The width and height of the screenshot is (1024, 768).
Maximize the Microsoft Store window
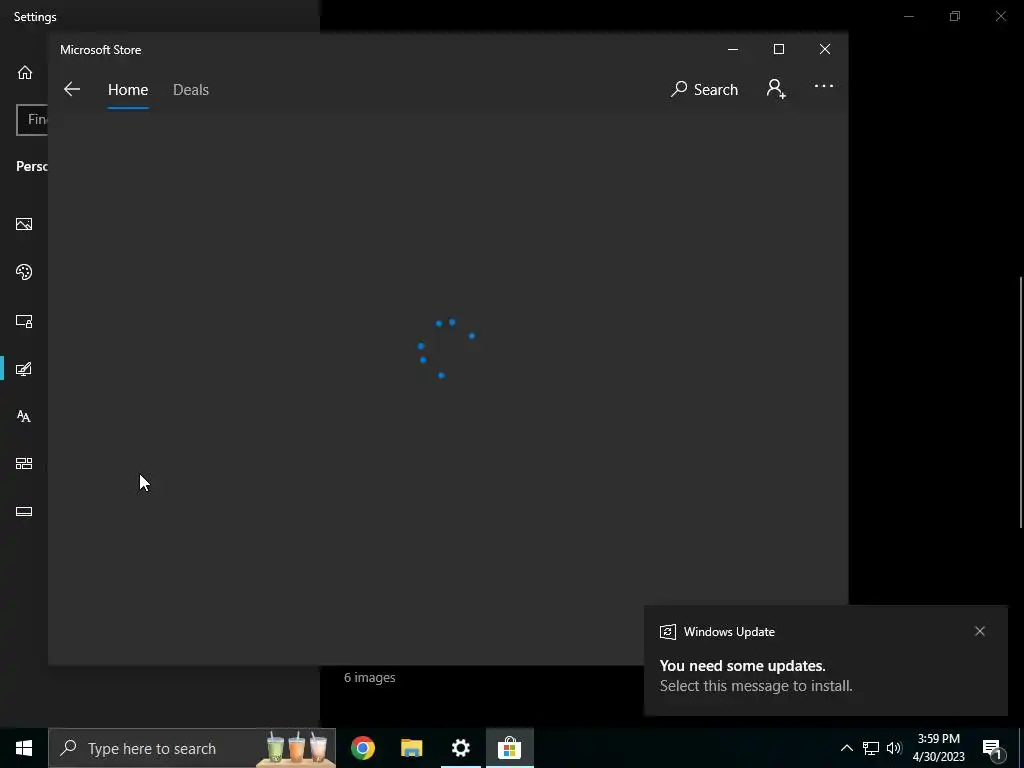[778, 50]
